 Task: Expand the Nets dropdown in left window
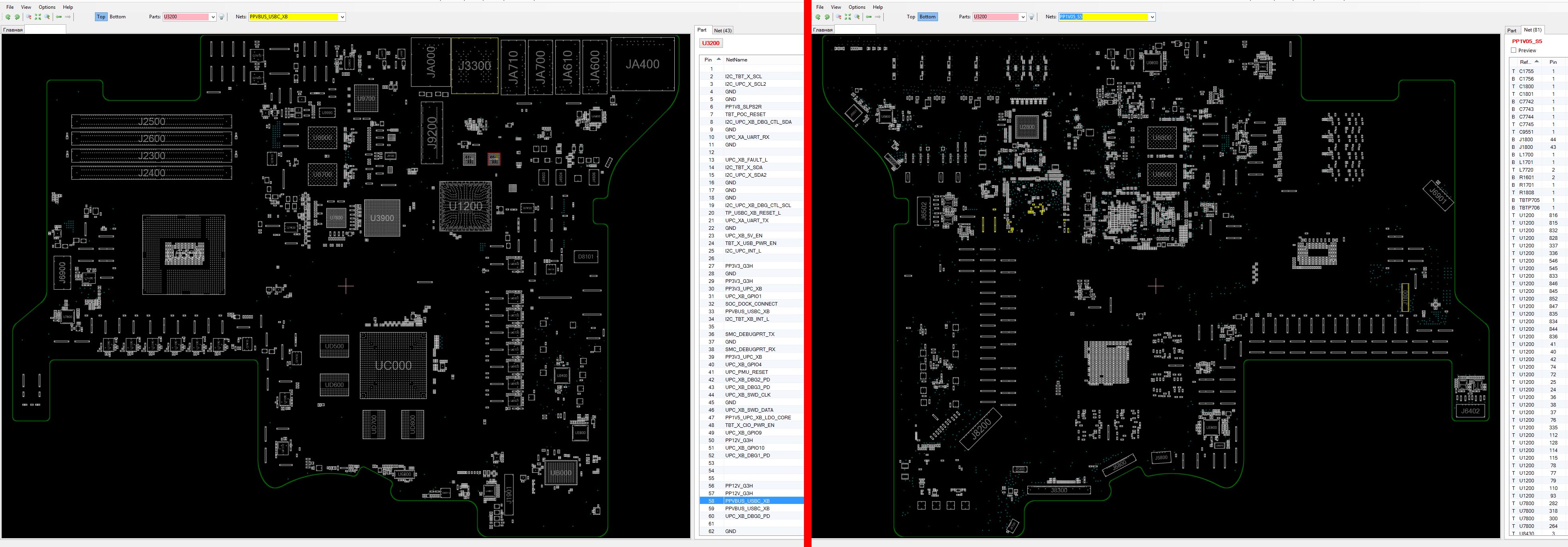pyautogui.click(x=343, y=17)
